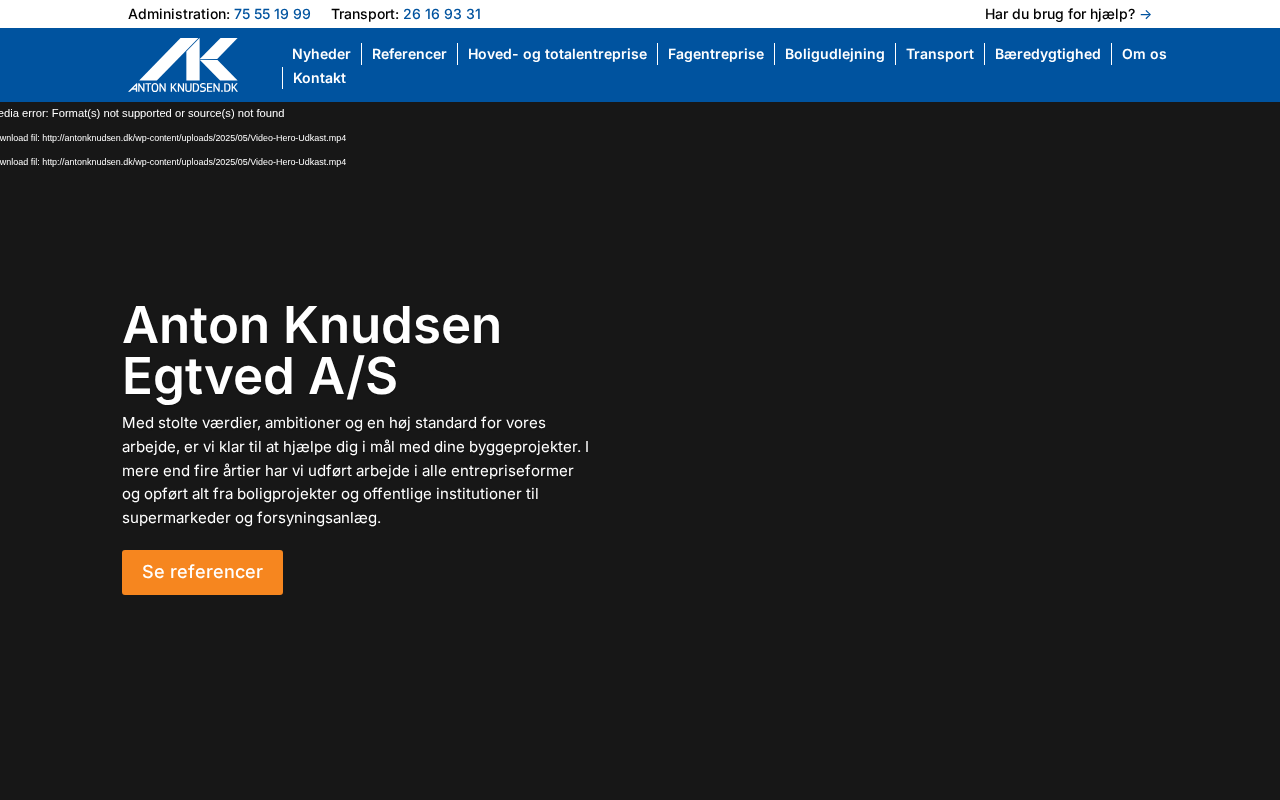Click the 'Administration:' label
Screen dimensions: 1280x800
(179, 14)
